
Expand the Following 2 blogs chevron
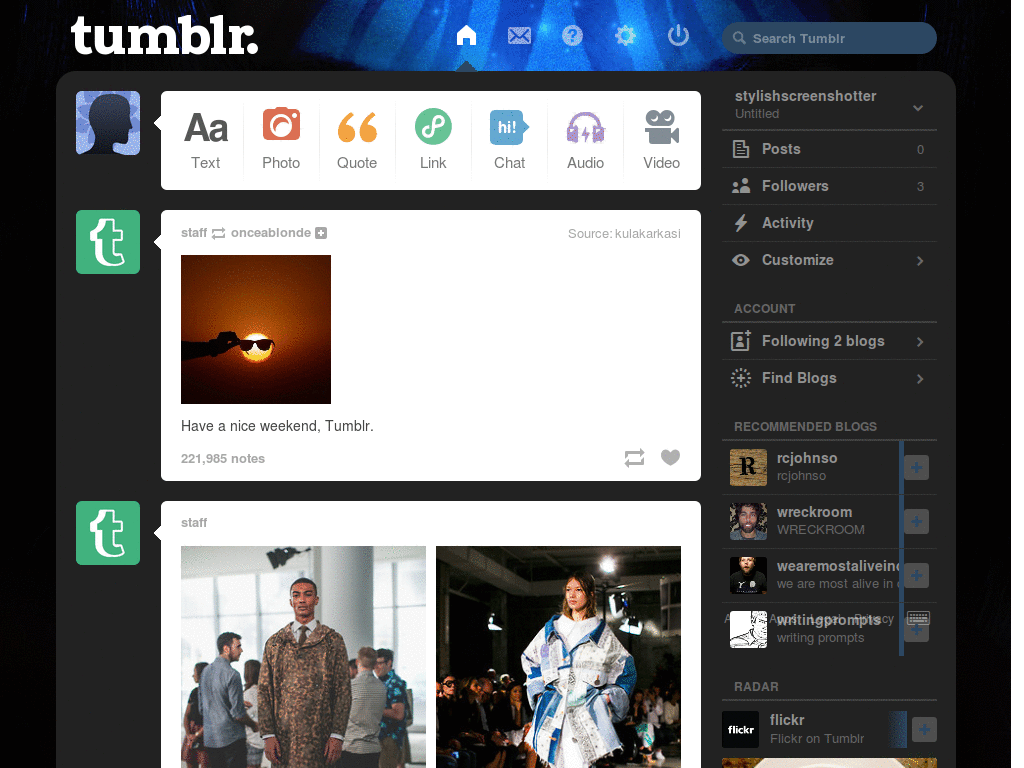[x=920, y=342]
